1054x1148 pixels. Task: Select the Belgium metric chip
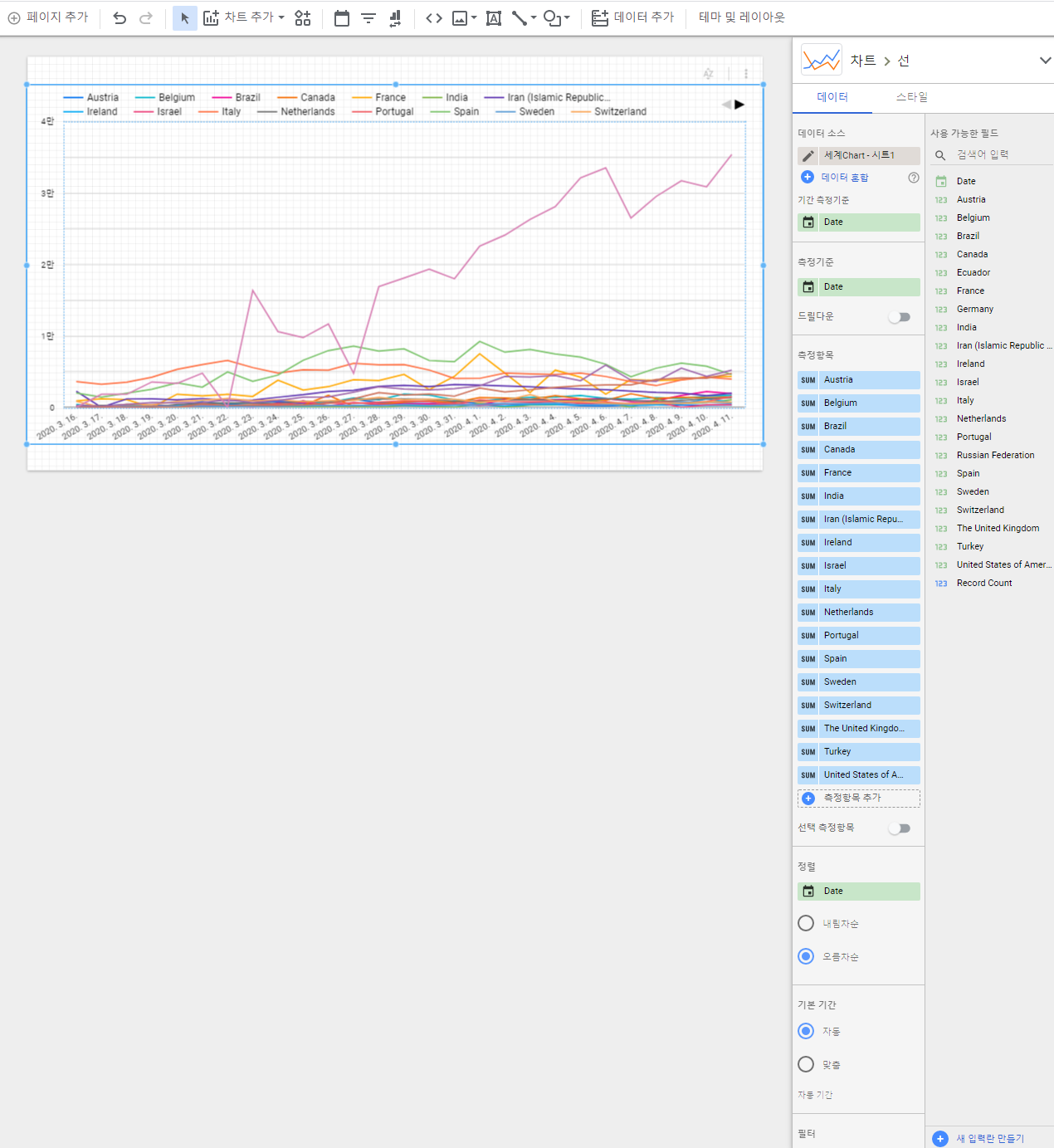click(859, 403)
